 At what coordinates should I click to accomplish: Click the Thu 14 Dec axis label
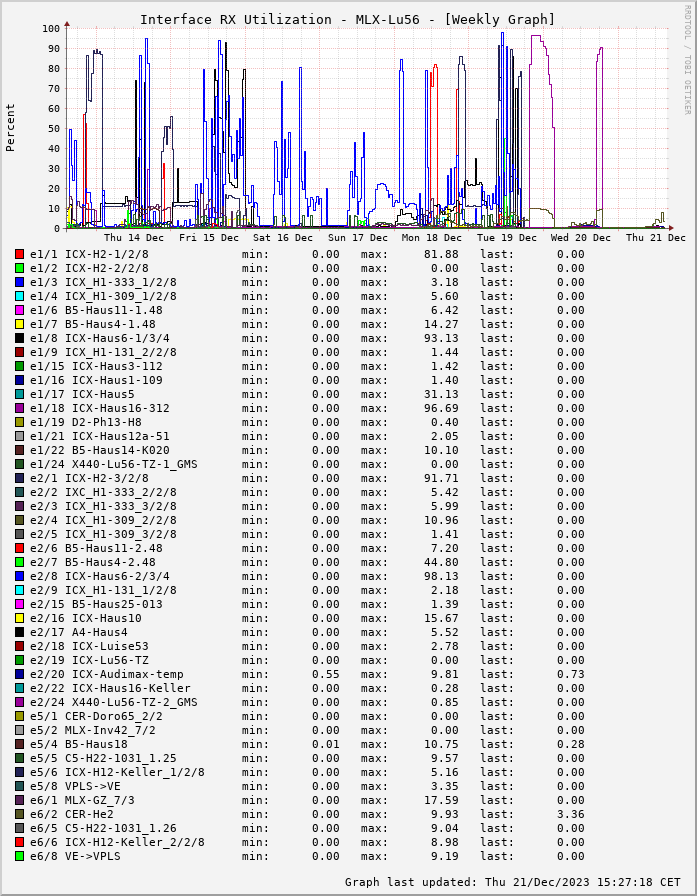(134, 238)
